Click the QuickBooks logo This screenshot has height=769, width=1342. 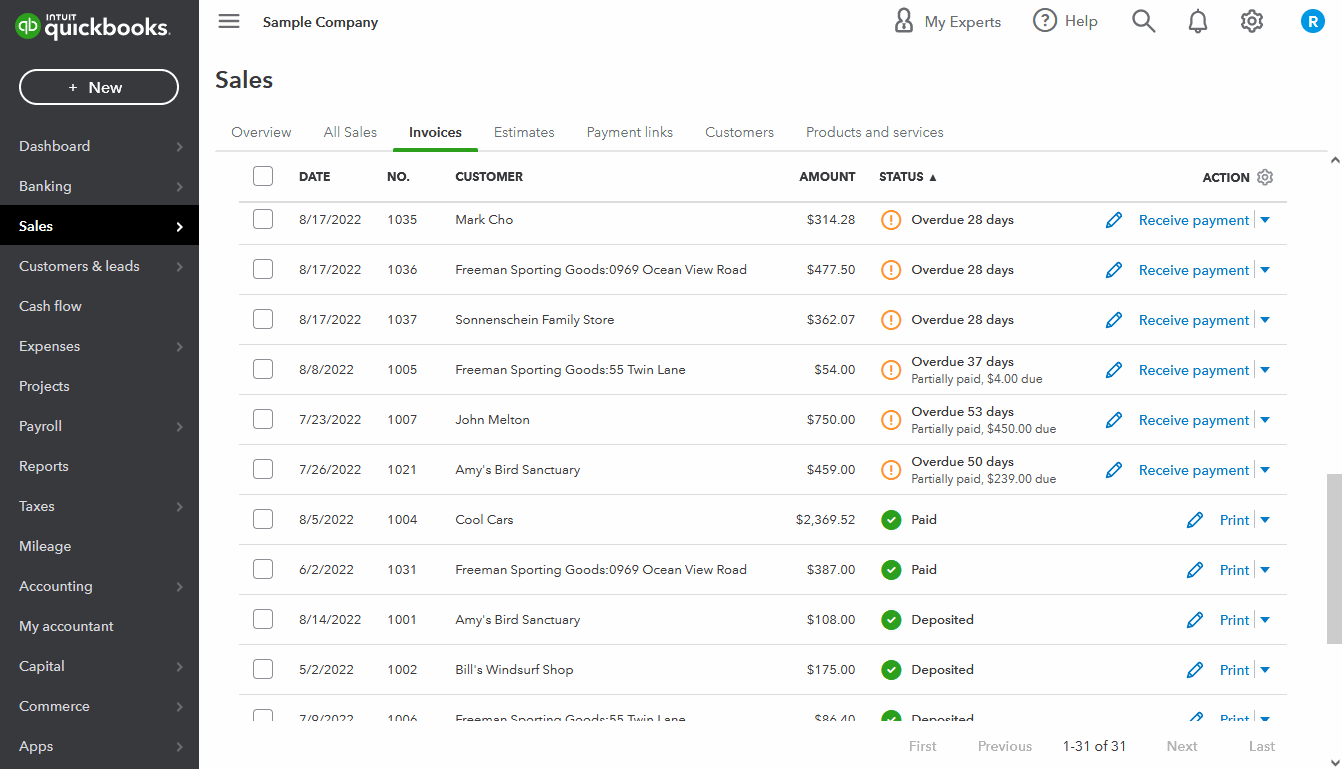pos(93,27)
